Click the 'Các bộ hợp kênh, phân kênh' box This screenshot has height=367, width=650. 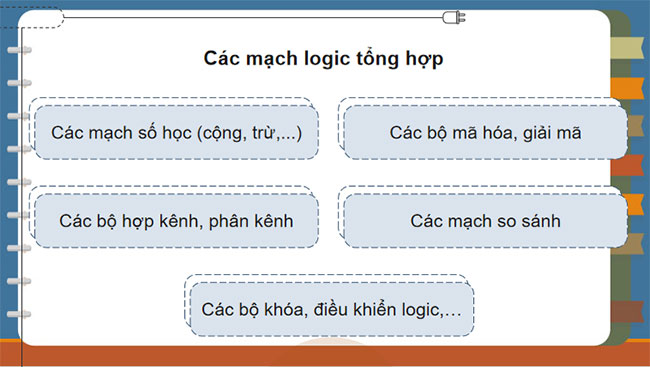click(177, 221)
